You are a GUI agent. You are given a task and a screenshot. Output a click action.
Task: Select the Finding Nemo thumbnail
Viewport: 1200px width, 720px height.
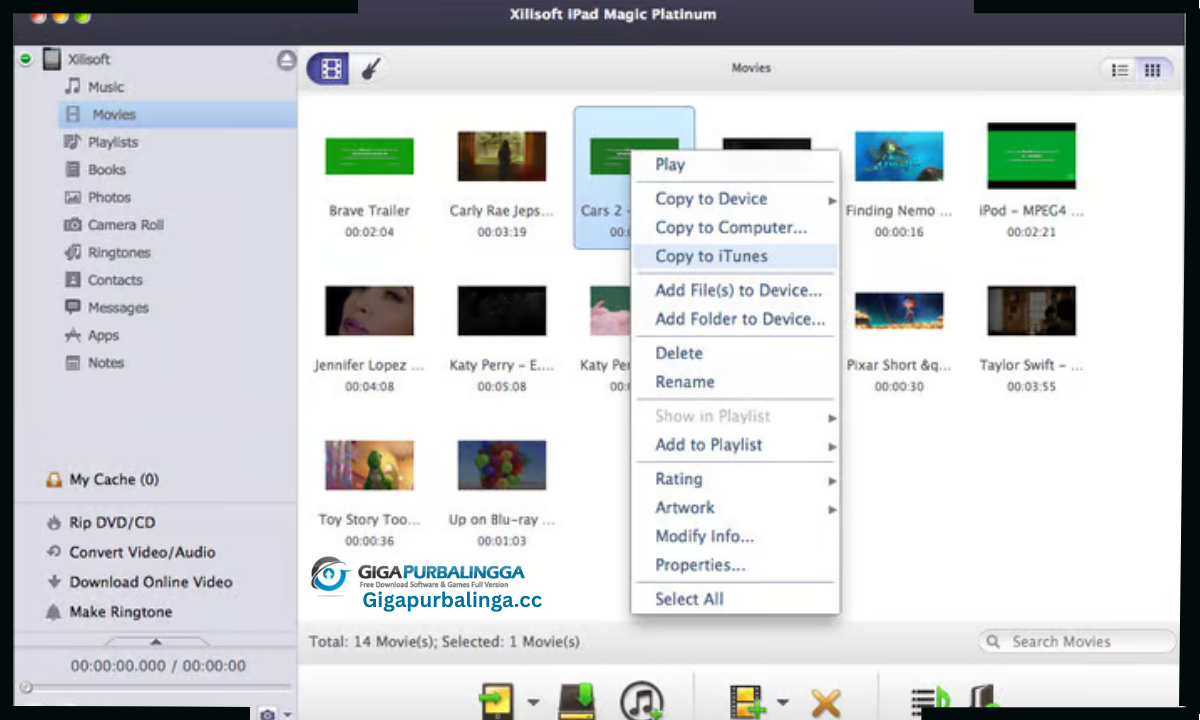pos(899,156)
